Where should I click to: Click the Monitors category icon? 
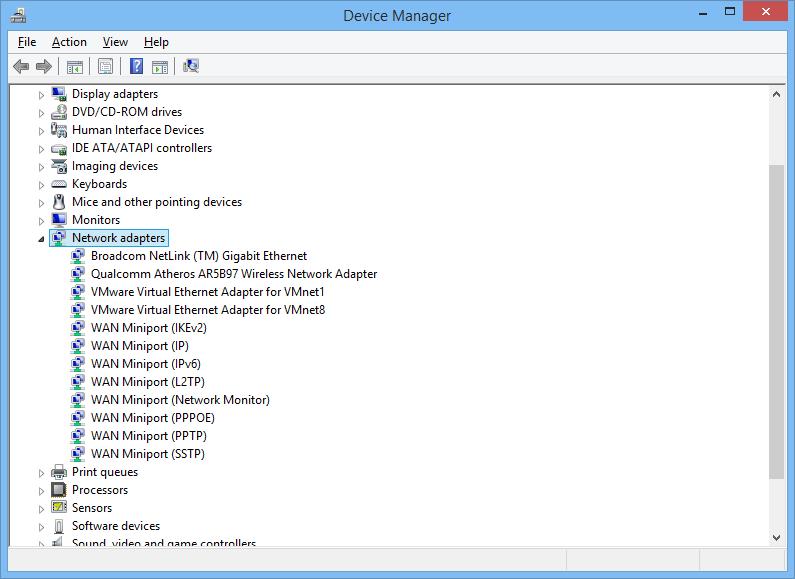tap(59, 220)
